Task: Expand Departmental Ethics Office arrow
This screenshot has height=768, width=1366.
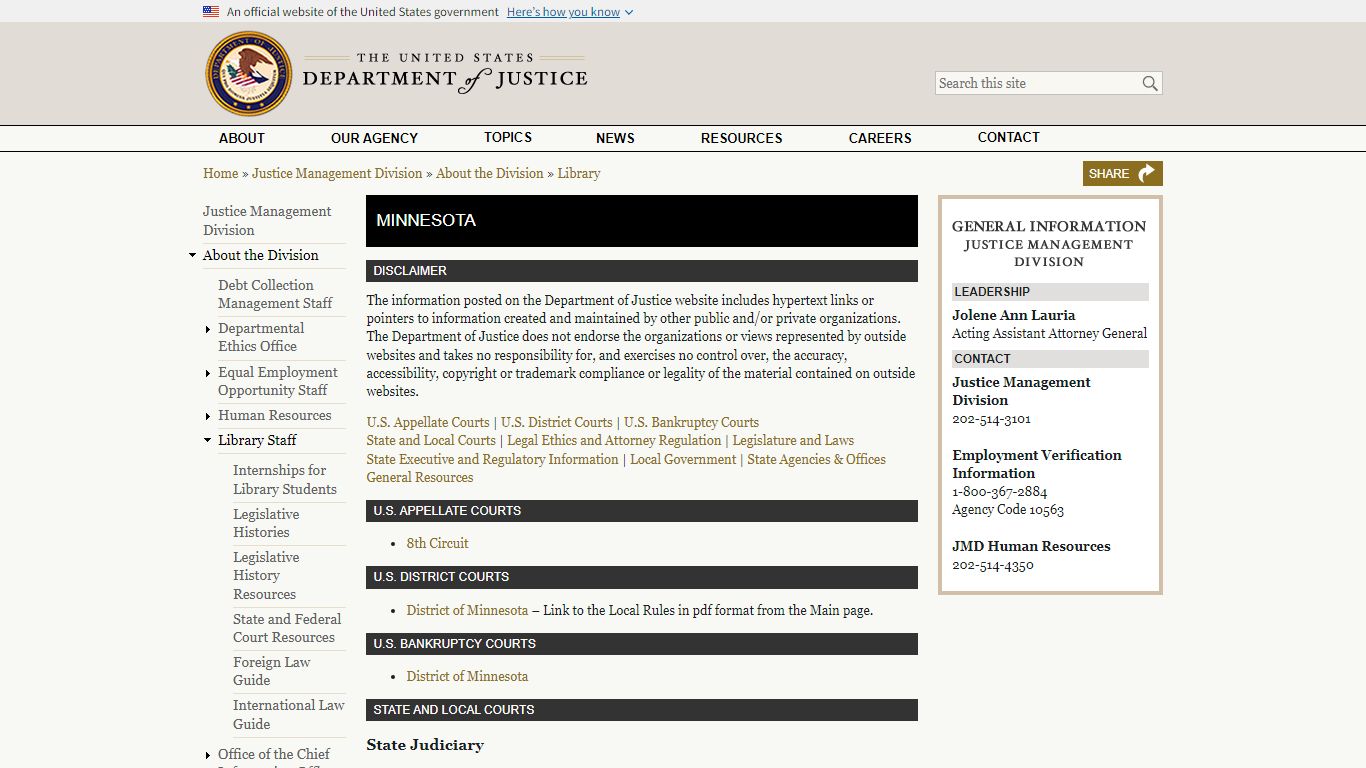Action: click(x=208, y=329)
